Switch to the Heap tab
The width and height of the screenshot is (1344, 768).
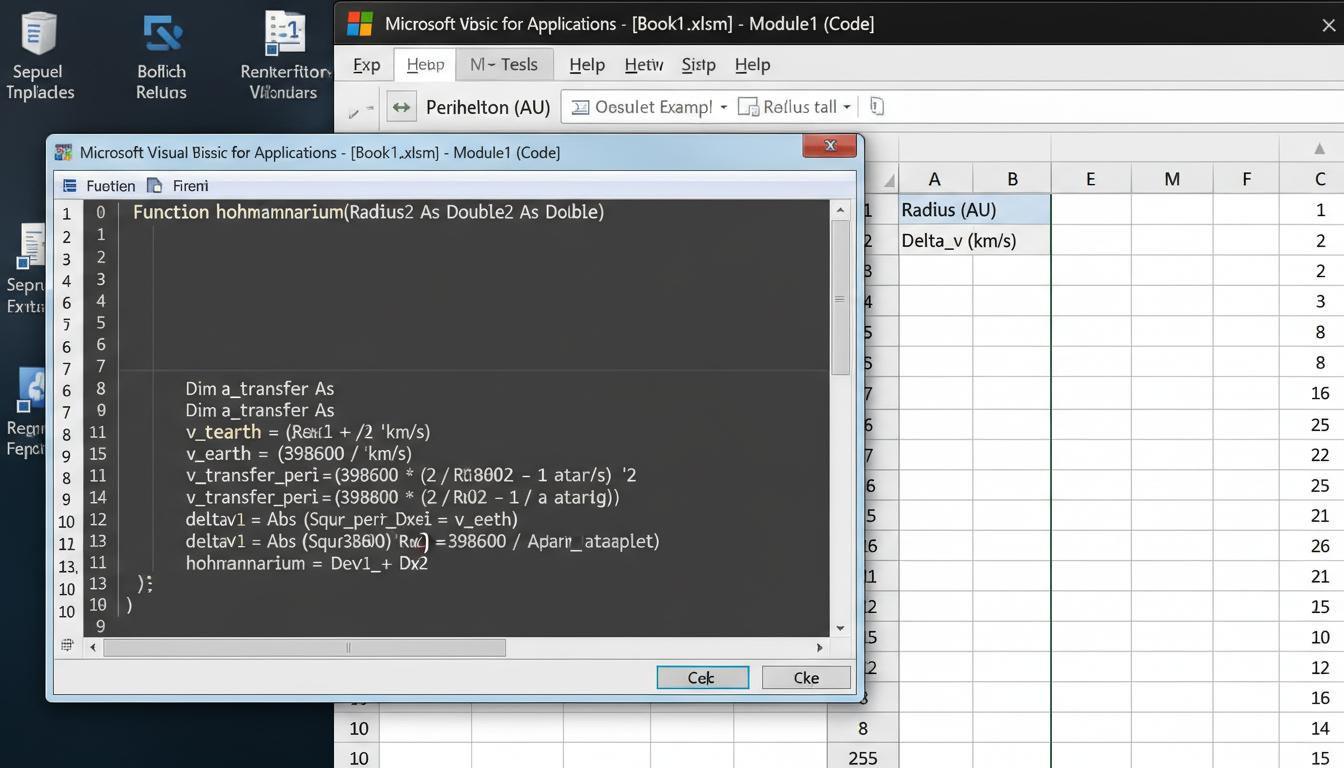tap(425, 65)
